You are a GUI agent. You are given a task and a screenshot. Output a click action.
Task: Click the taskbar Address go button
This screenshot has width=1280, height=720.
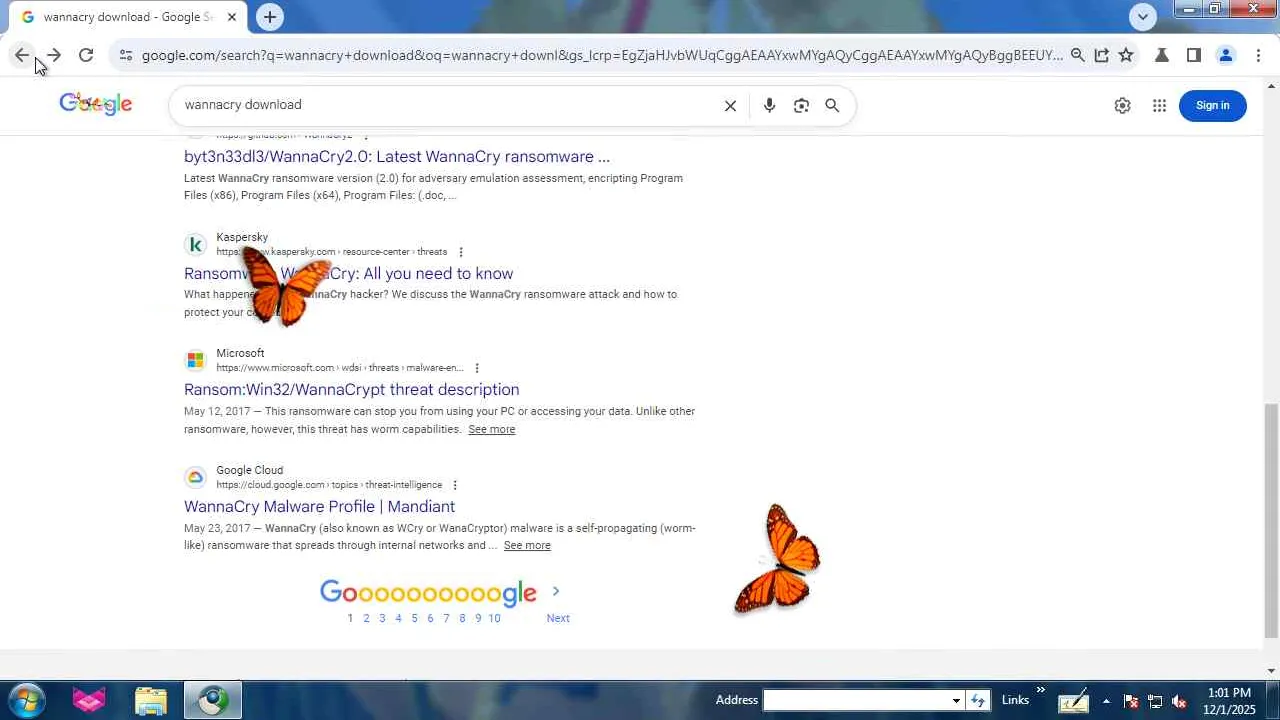click(978, 700)
